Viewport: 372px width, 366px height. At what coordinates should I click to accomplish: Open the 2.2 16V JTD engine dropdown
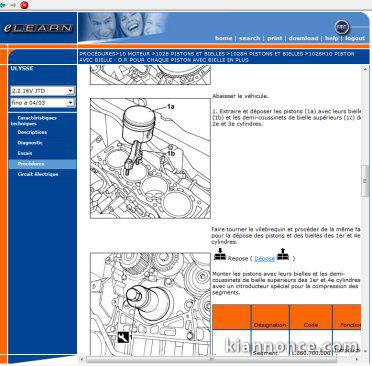(43, 91)
